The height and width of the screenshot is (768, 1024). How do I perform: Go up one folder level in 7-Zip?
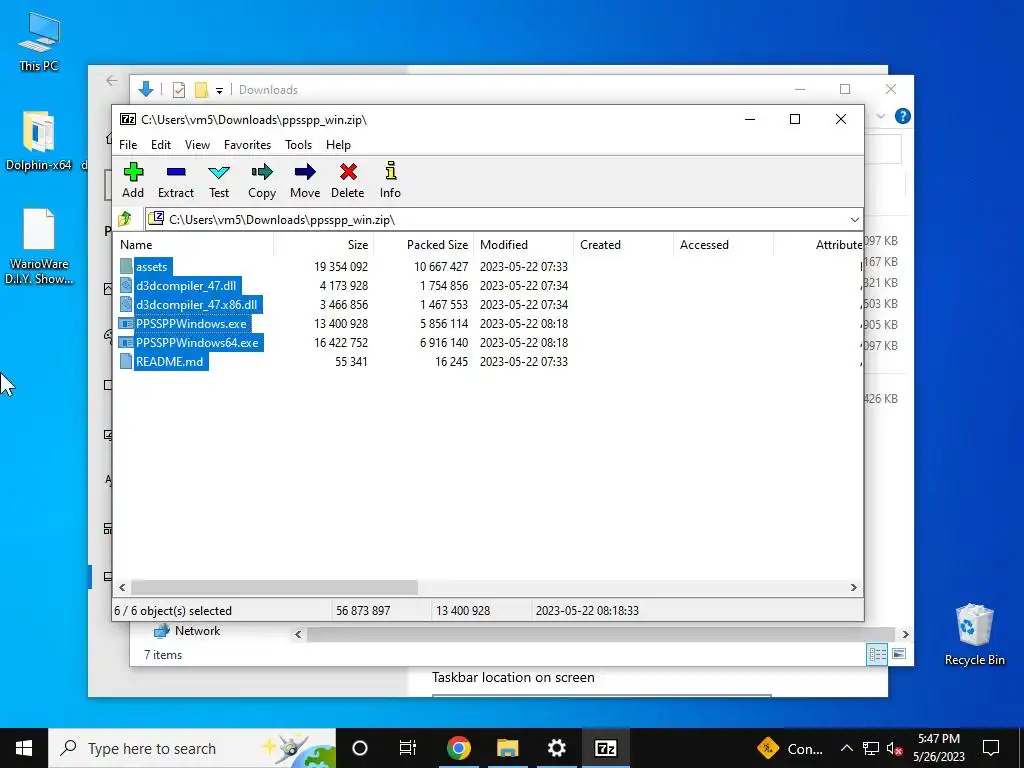pyautogui.click(x=125, y=219)
